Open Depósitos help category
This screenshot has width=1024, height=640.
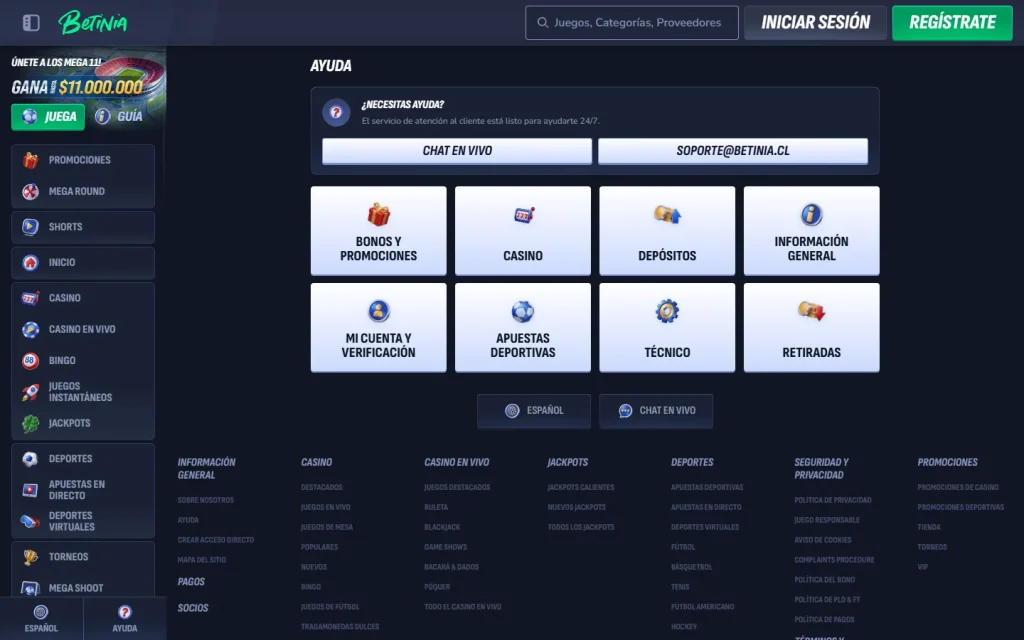click(667, 231)
